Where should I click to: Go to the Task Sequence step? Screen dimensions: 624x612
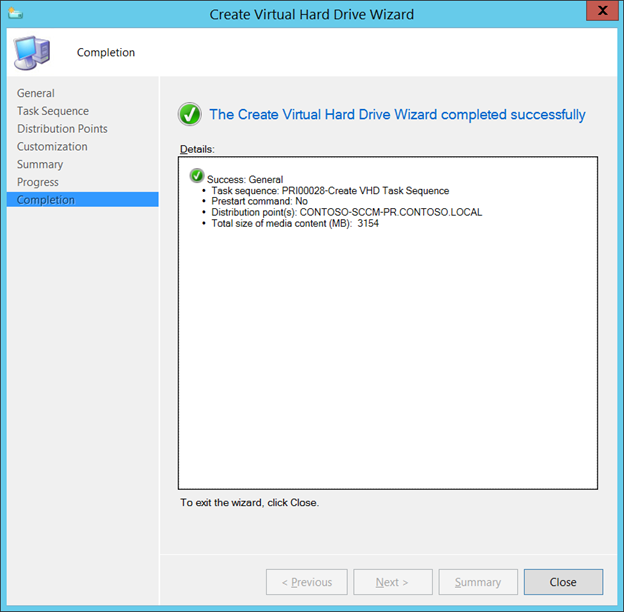[x=53, y=111]
